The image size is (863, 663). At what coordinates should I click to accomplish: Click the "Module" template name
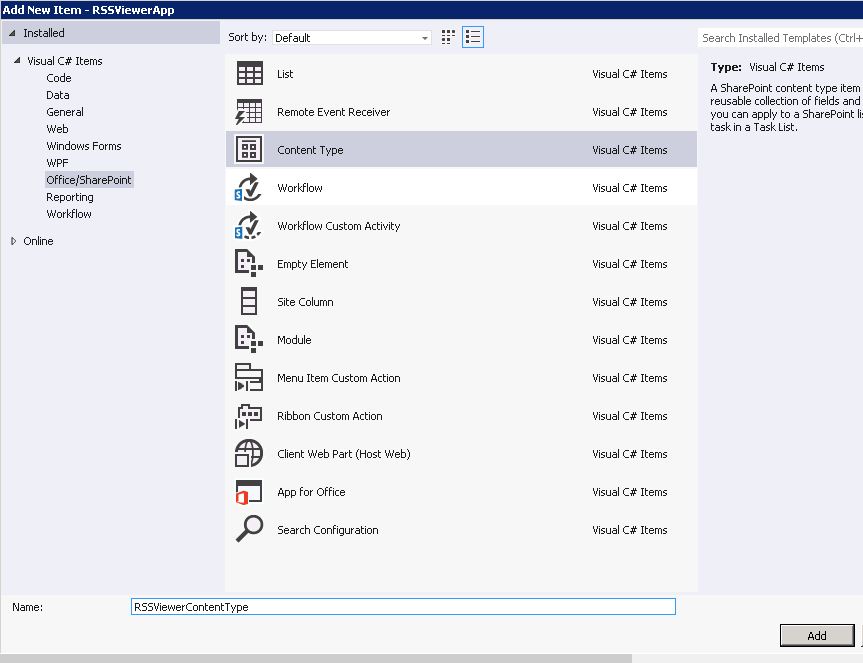click(294, 339)
